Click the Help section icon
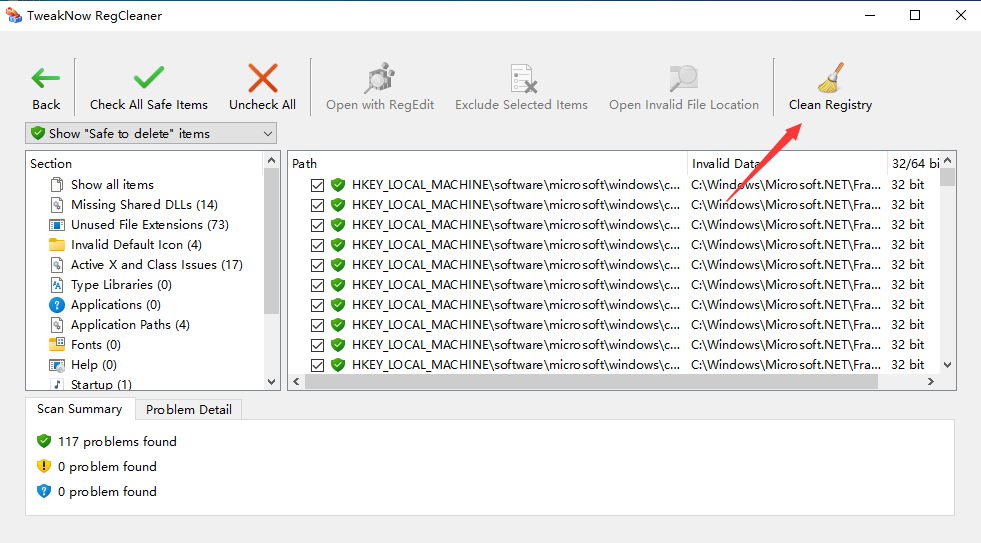Image resolution: width=981 pixels, height=543 pixels. pos(57,365)
